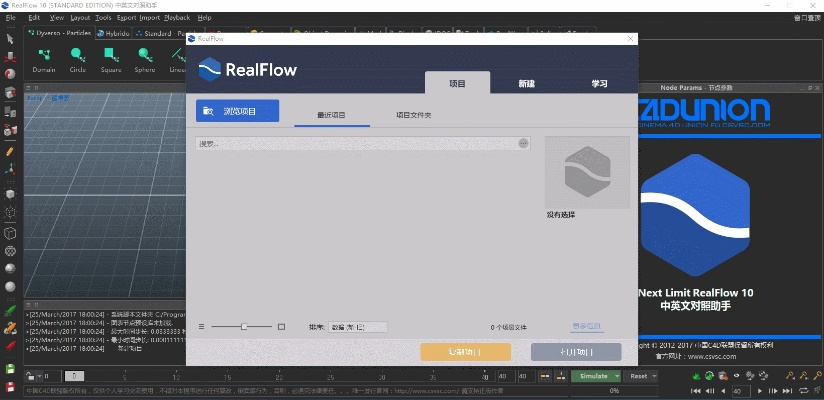Open the 更多信息 link in dialog

click(586, 326)
